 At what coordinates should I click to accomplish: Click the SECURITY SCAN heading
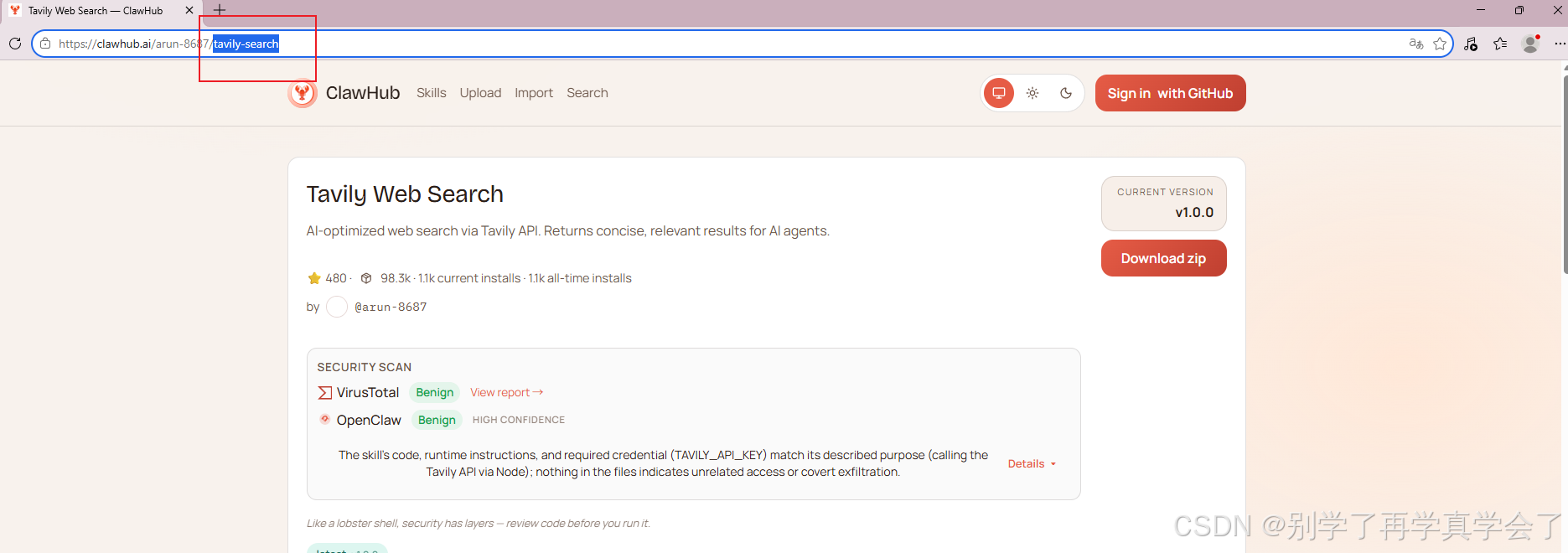pyautogui.click(x=365, y=367)
